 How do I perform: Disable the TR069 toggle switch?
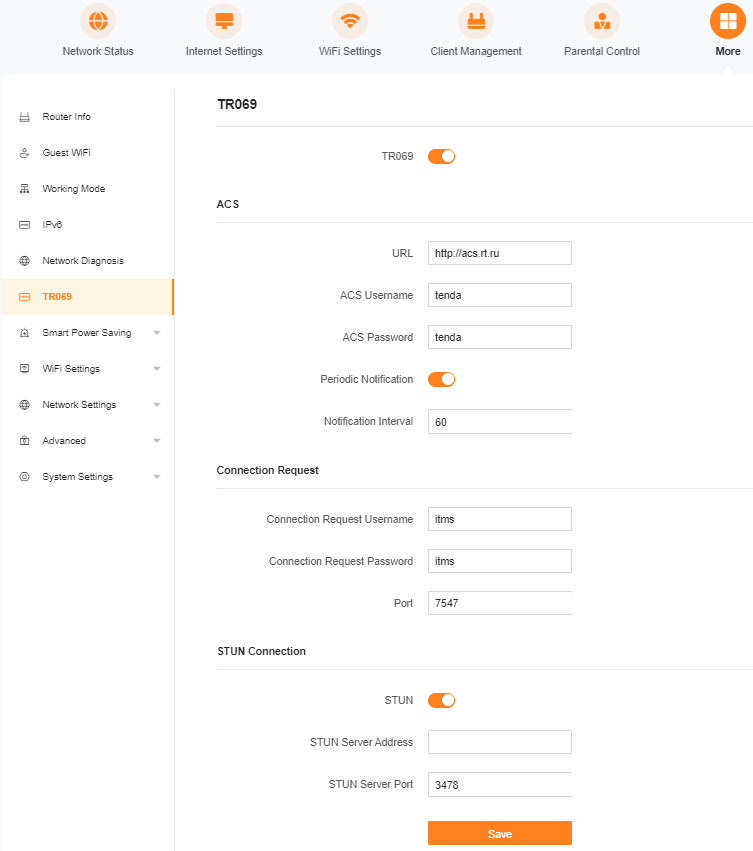441,156
